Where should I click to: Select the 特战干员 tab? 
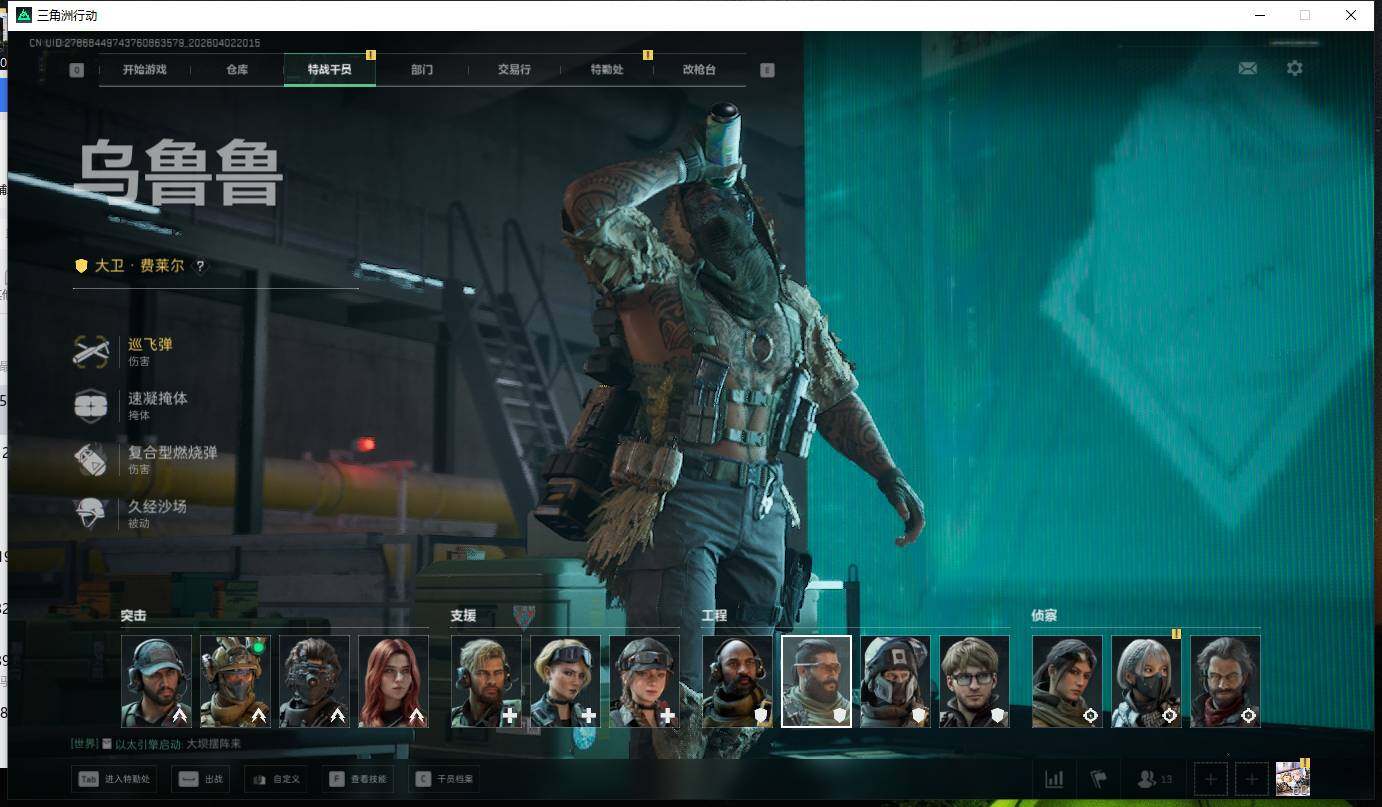[x=330, y=70]
